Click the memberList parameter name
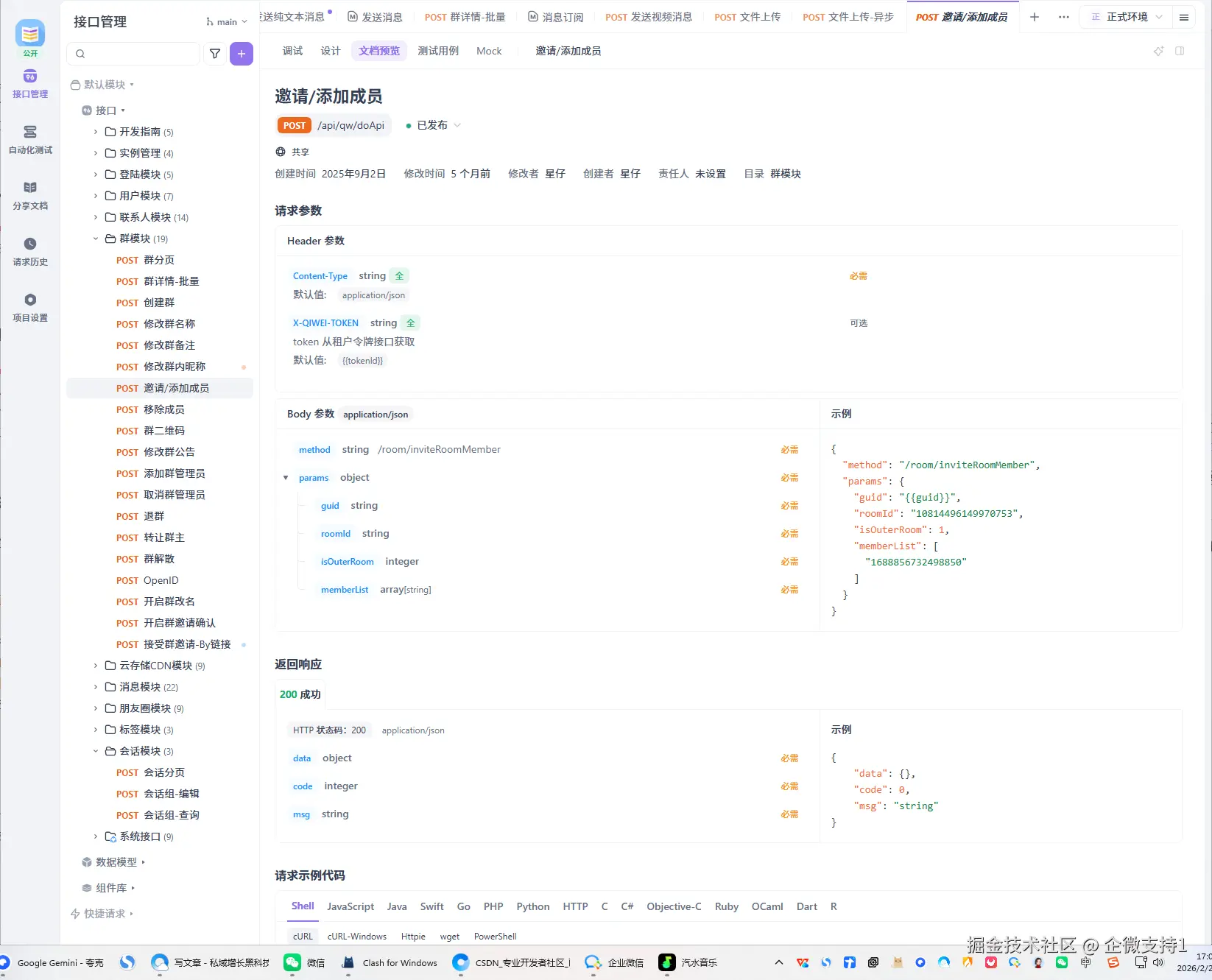This screenshot has width=1212, height=980. (x=345, y=590)
